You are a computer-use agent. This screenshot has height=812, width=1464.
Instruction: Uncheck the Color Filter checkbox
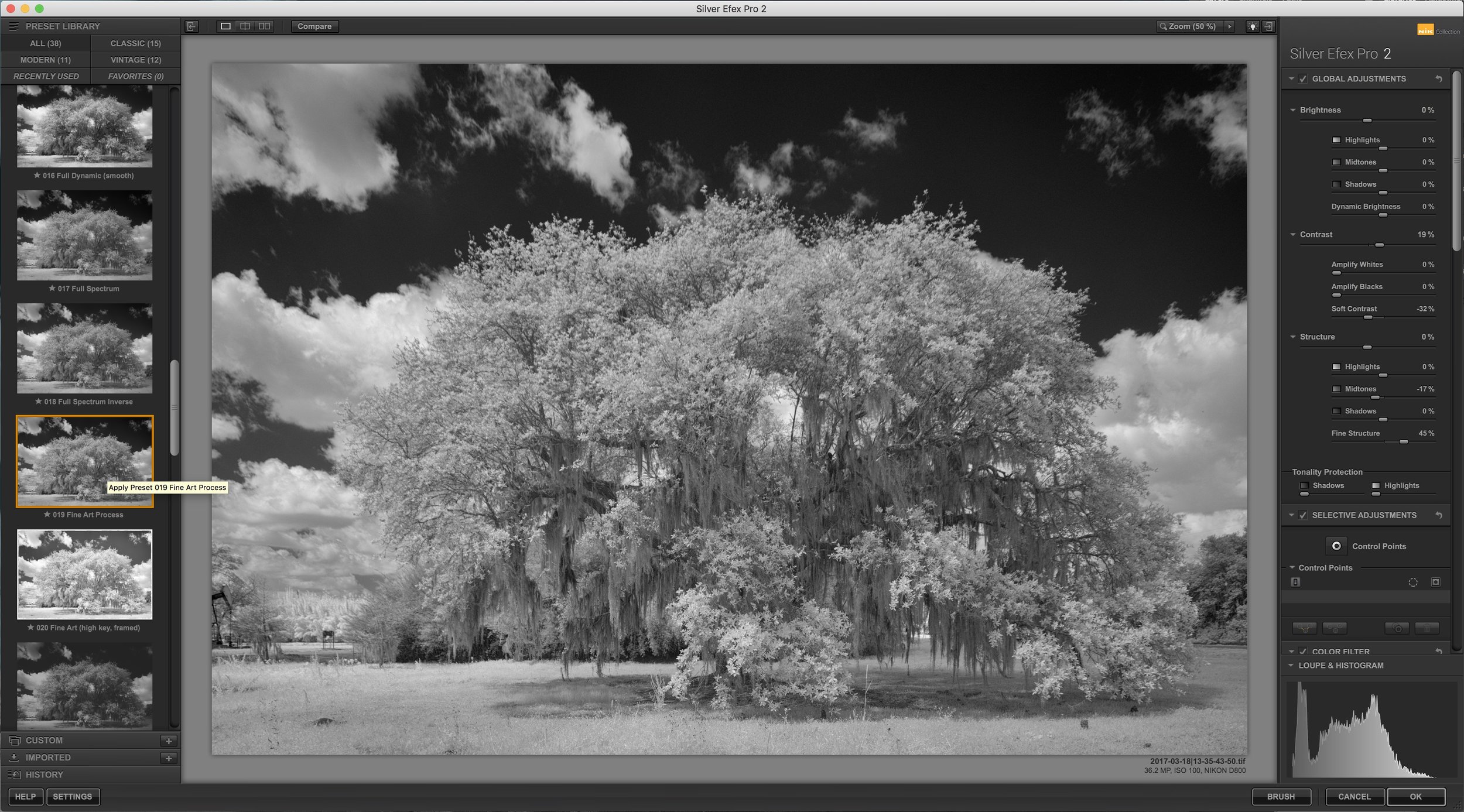[x=1303, y=651]
